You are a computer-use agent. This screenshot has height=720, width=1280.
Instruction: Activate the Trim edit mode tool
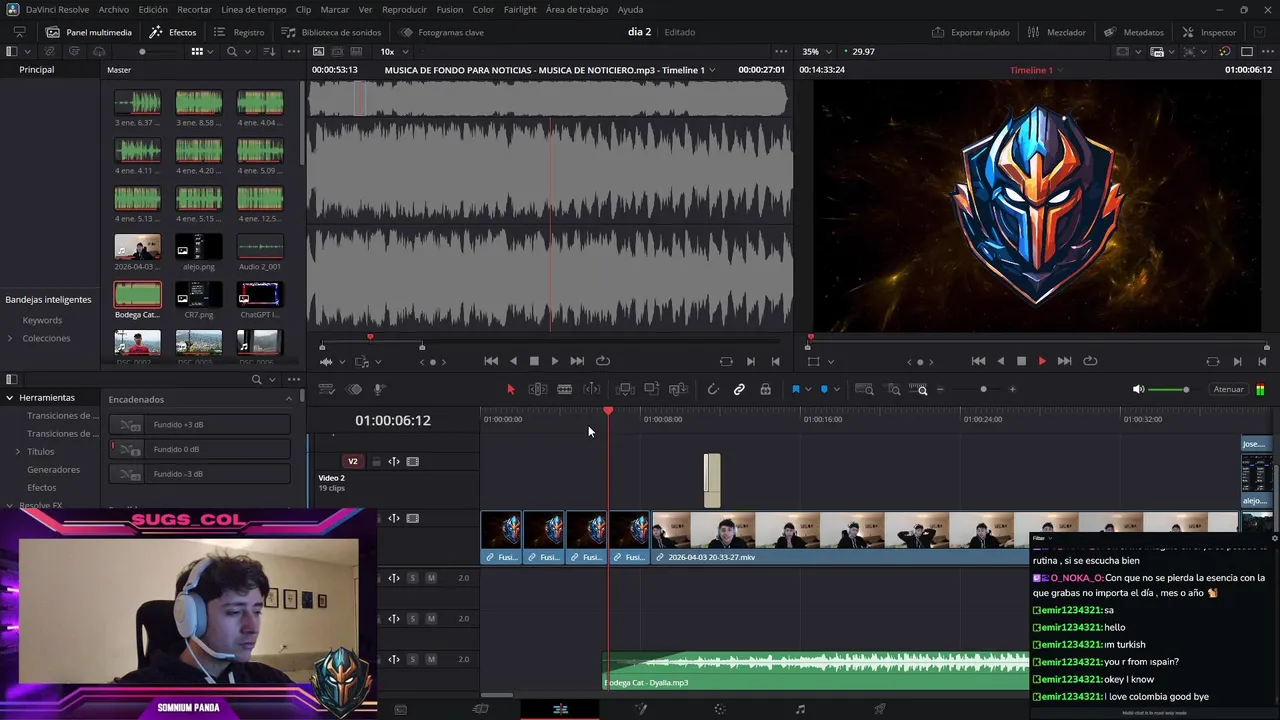(x=537, y=389)
